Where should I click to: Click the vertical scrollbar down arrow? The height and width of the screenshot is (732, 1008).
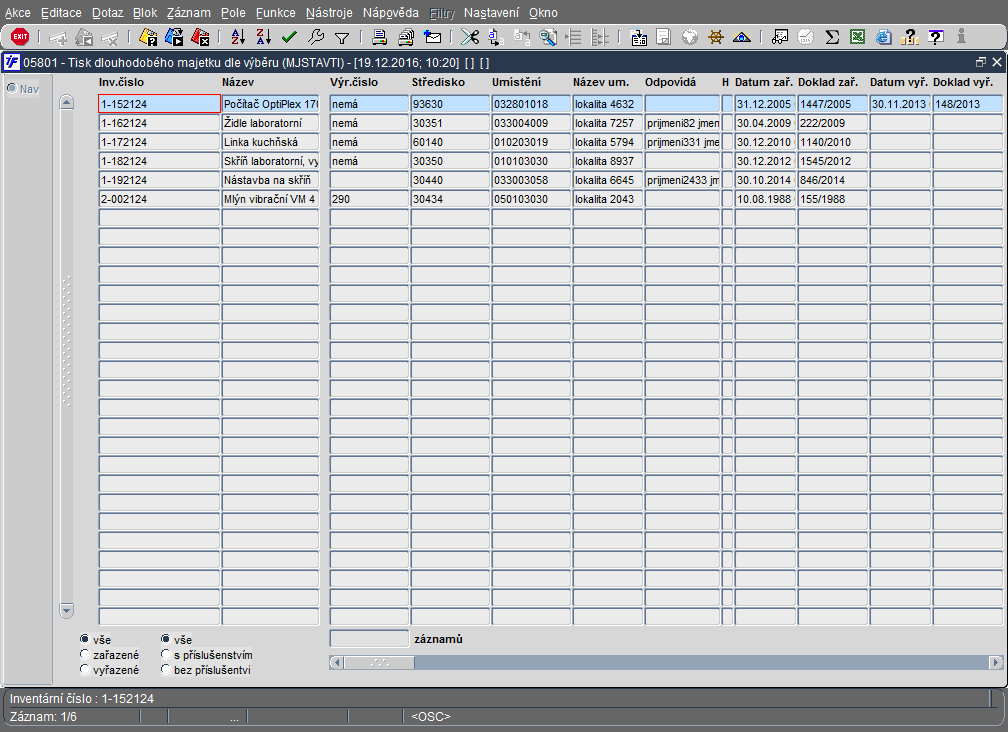[66, 610]
